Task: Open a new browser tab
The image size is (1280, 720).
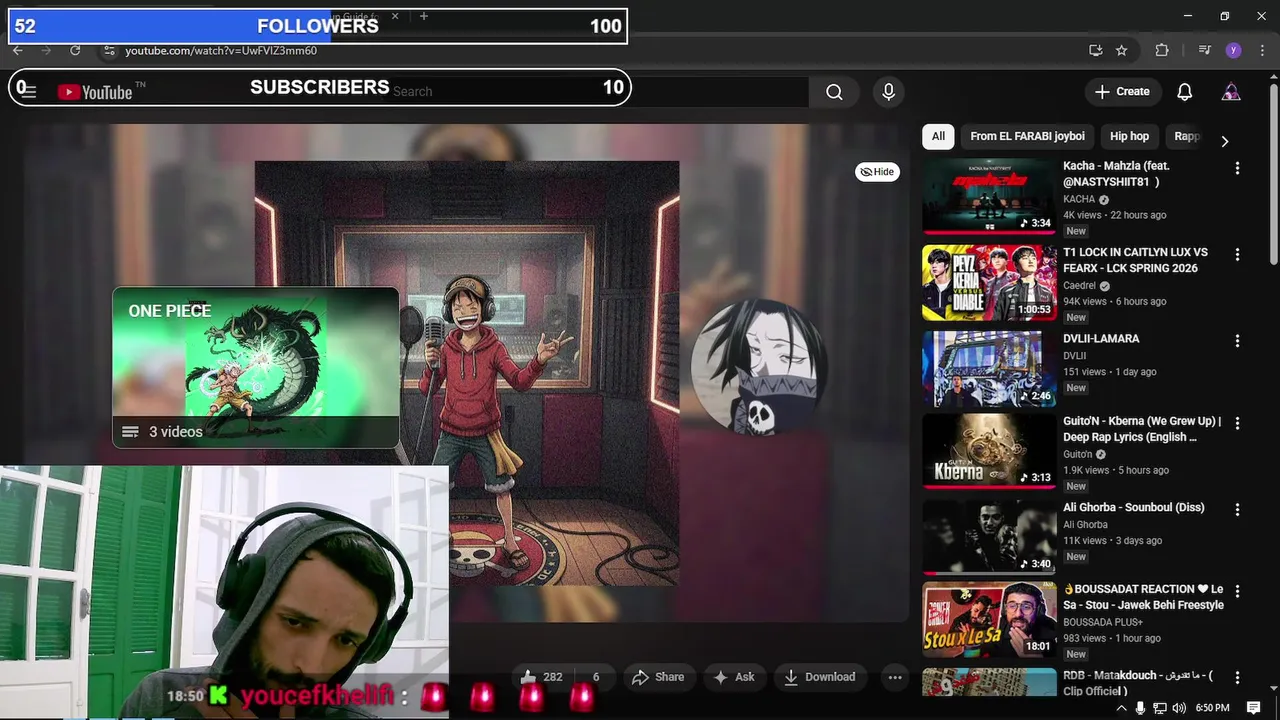Action: click(x=424, y=16)
